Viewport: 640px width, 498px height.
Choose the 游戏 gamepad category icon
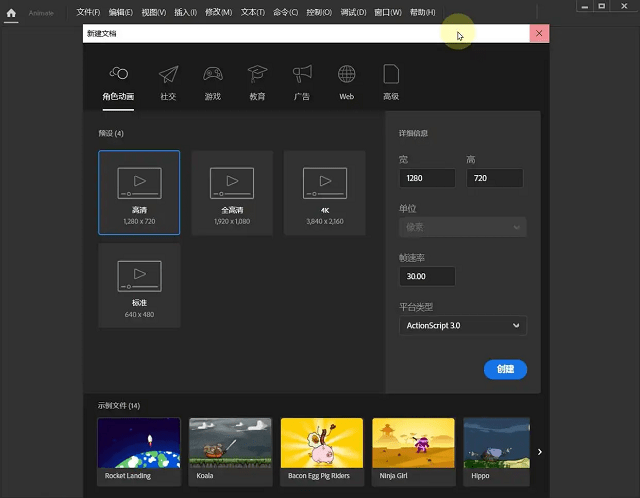pos(213,75)
